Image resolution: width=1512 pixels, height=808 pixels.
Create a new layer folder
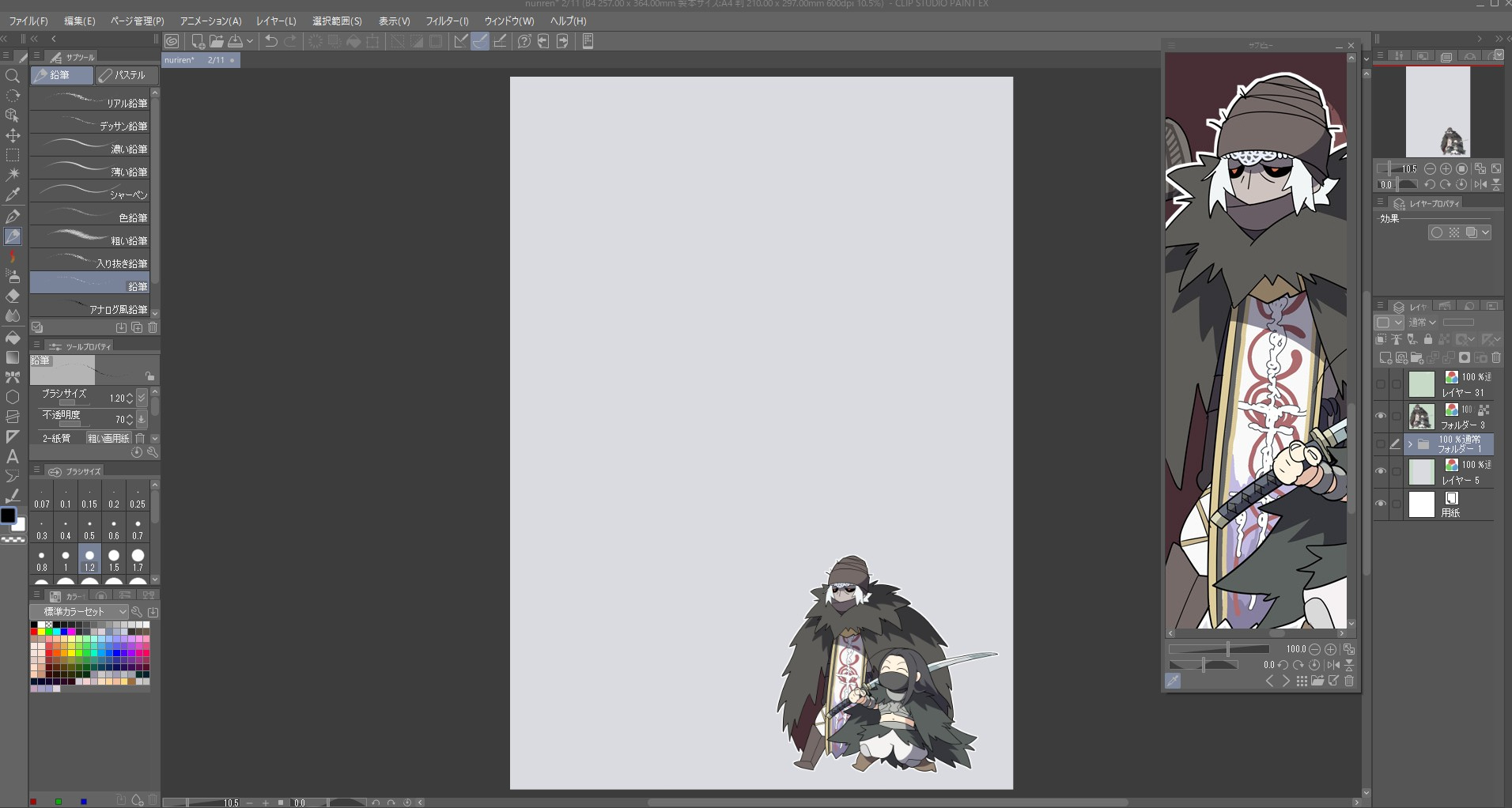click(x=1417, y=358)
